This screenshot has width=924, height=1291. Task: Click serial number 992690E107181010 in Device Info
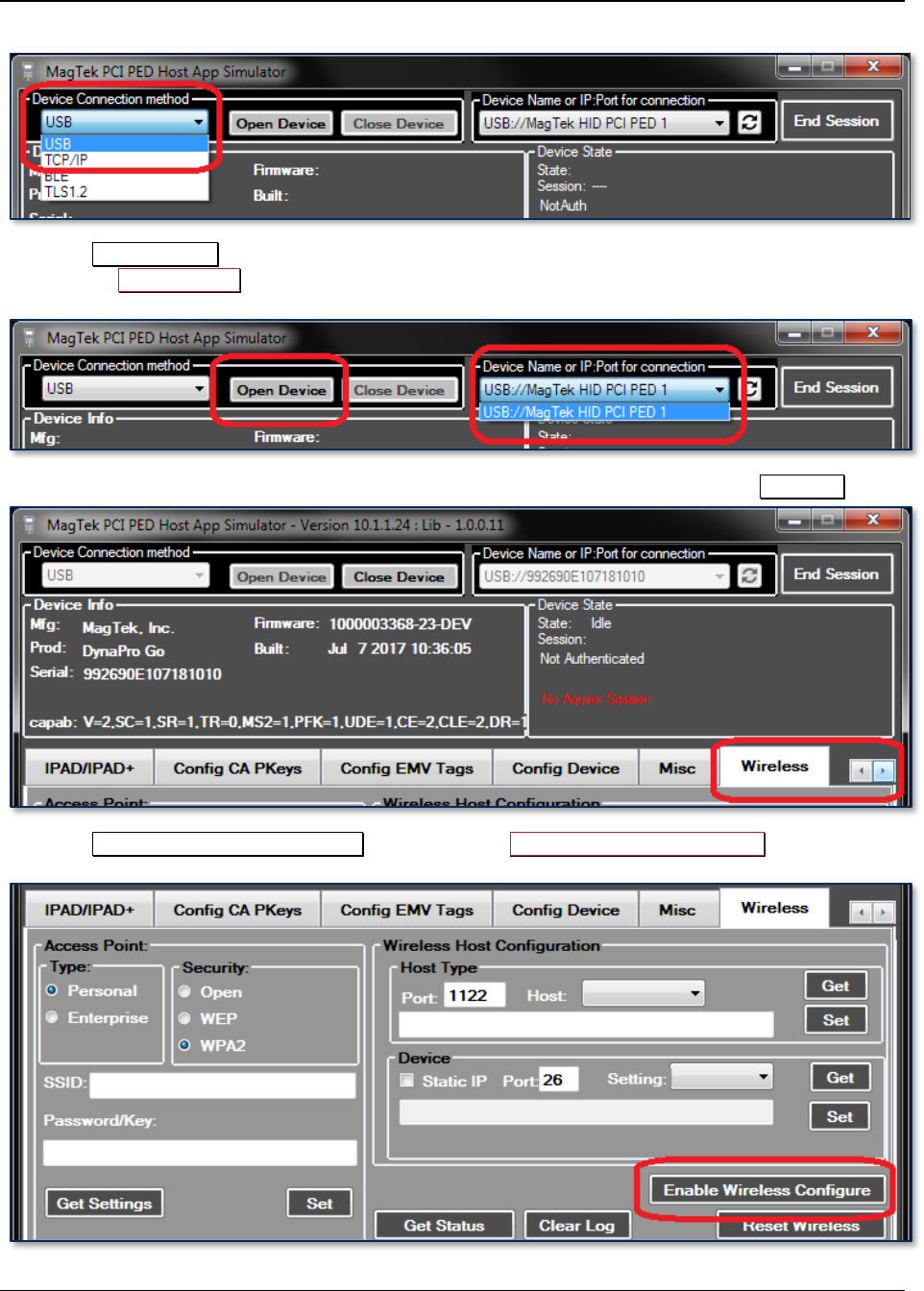(152, 674)
